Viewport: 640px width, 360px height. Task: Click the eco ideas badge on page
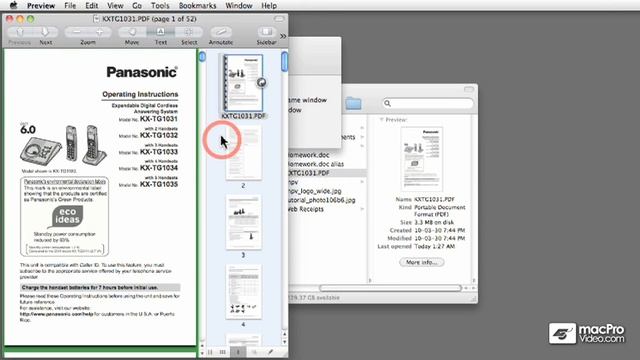click(66, 216)
